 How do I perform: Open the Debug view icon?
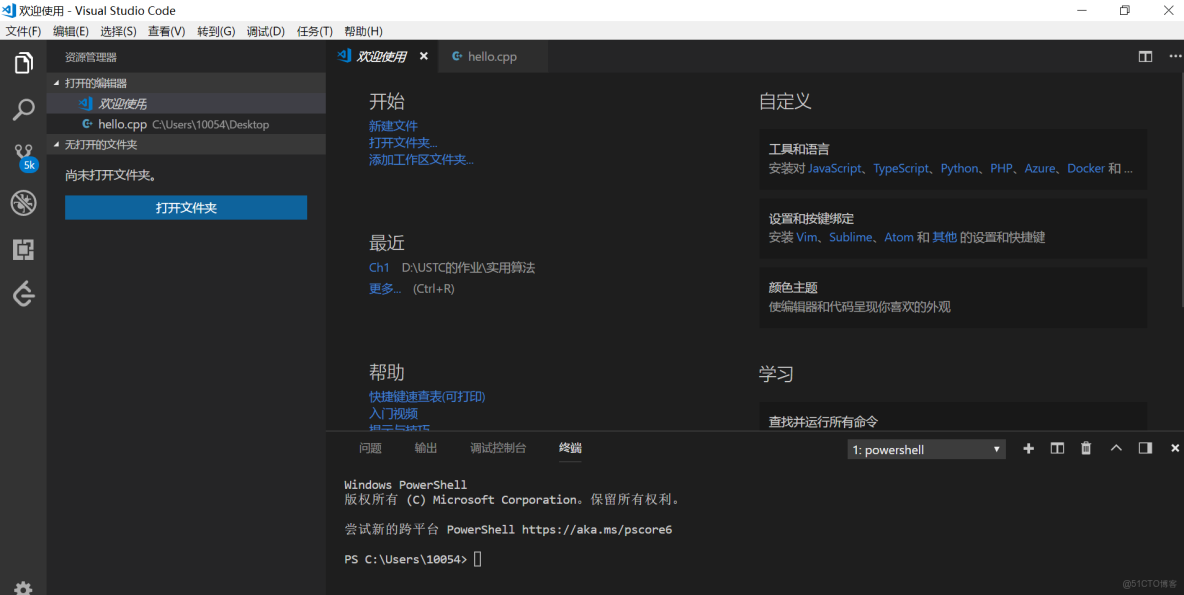(x=23, y=202)
